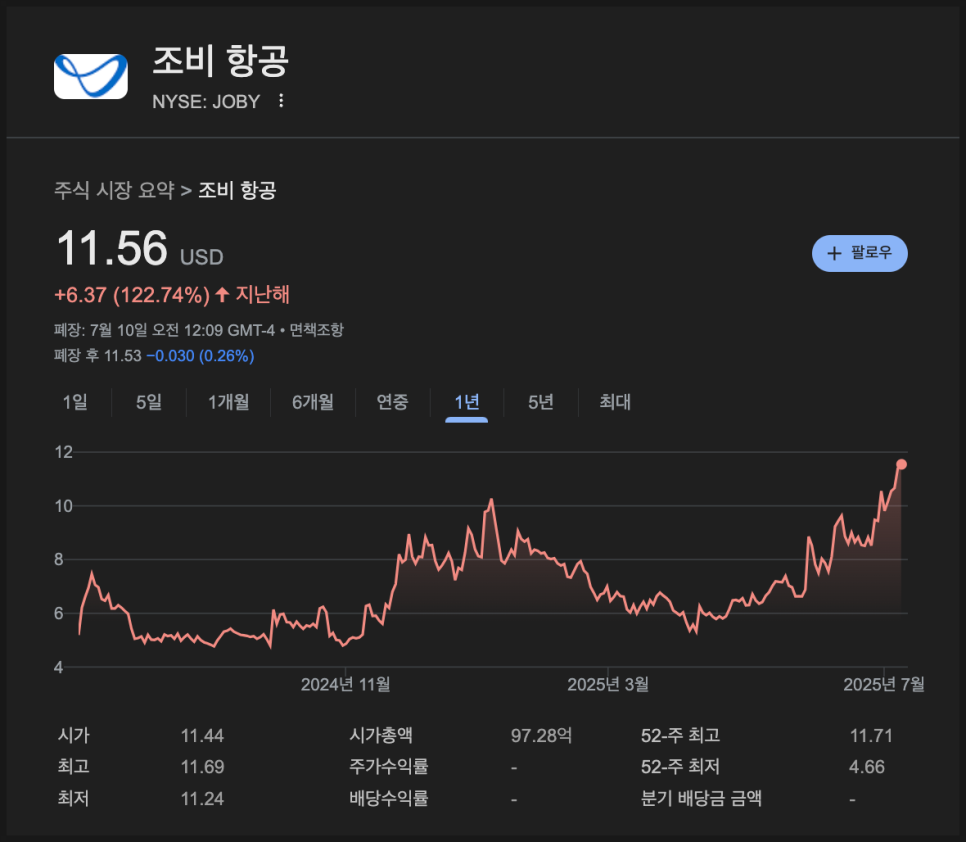The image size is (966, 842).
Task: Click the 2024년 11월 axis label
Action: pyautogui.click(x=346, y=684)
